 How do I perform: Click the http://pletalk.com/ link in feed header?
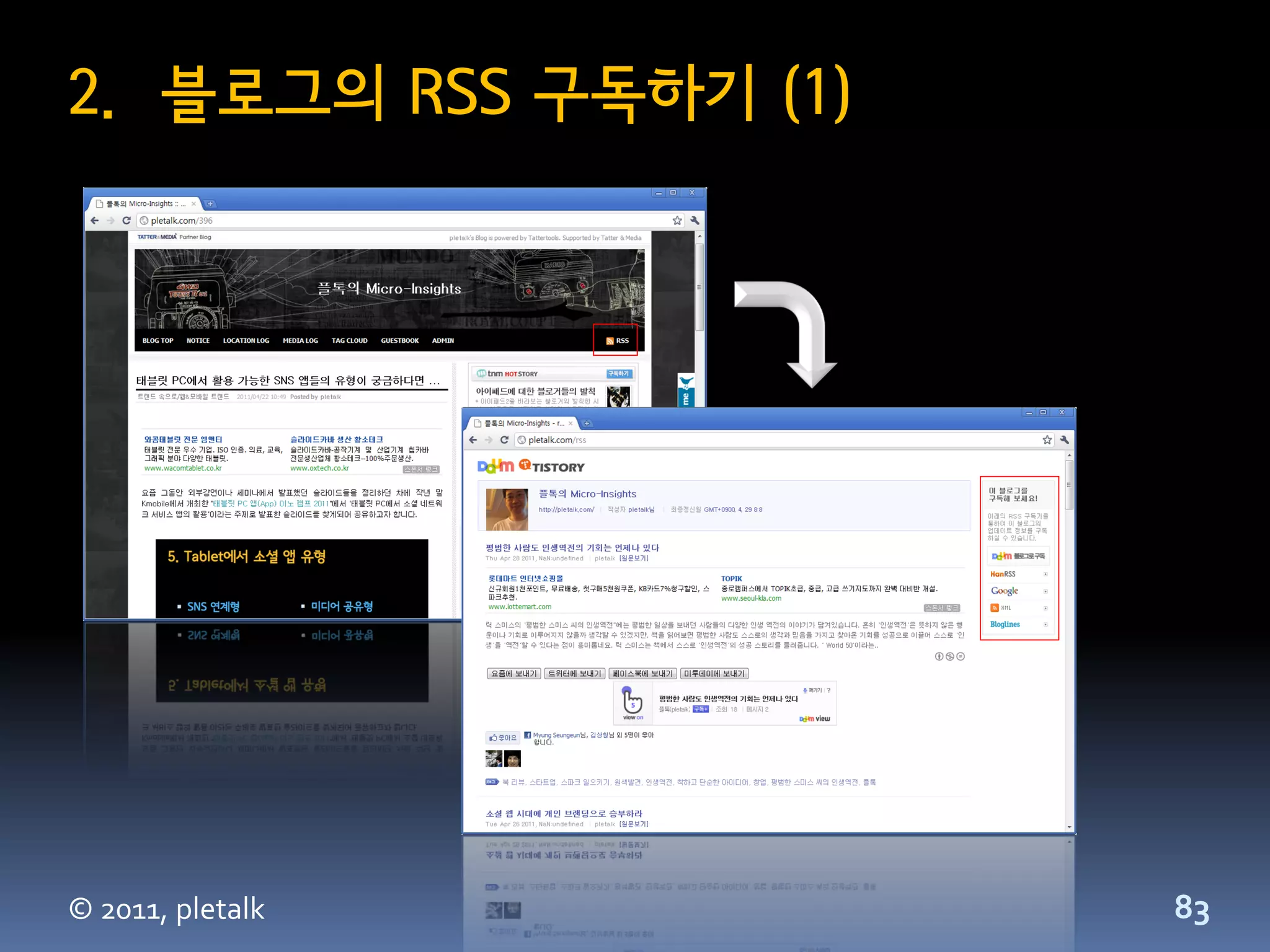[566, 510]
